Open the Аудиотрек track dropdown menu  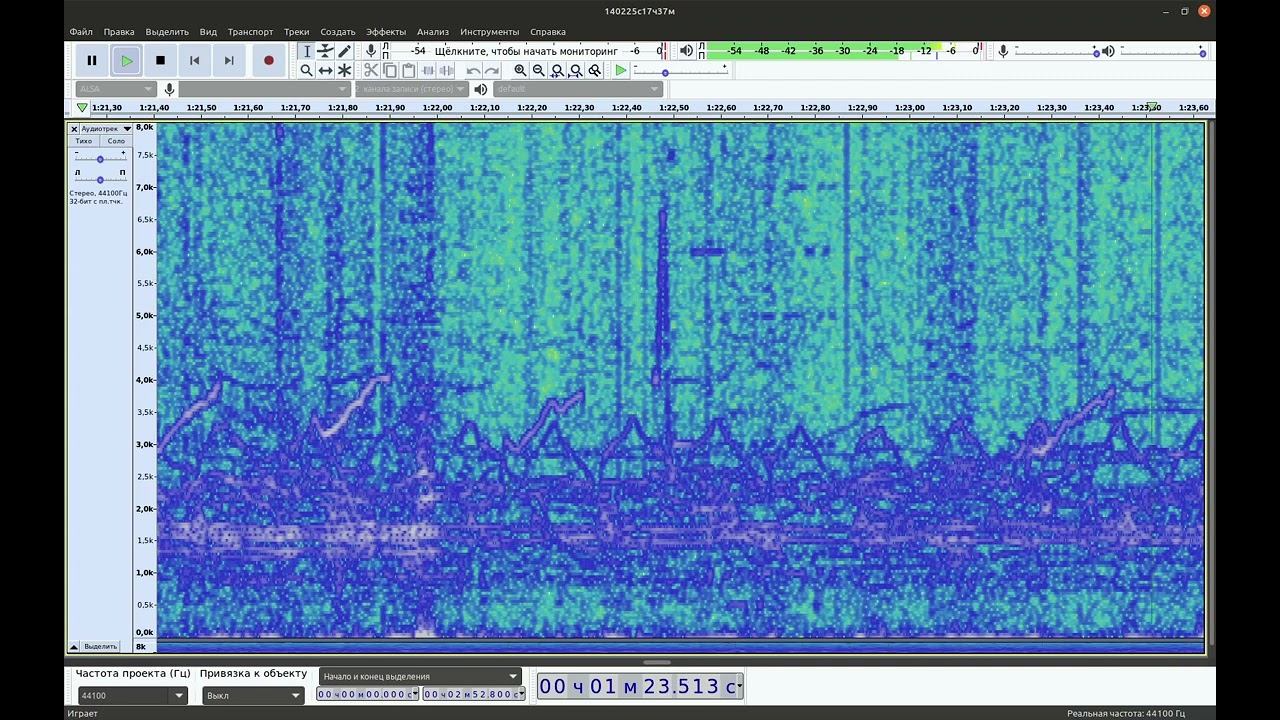[106, 129]
